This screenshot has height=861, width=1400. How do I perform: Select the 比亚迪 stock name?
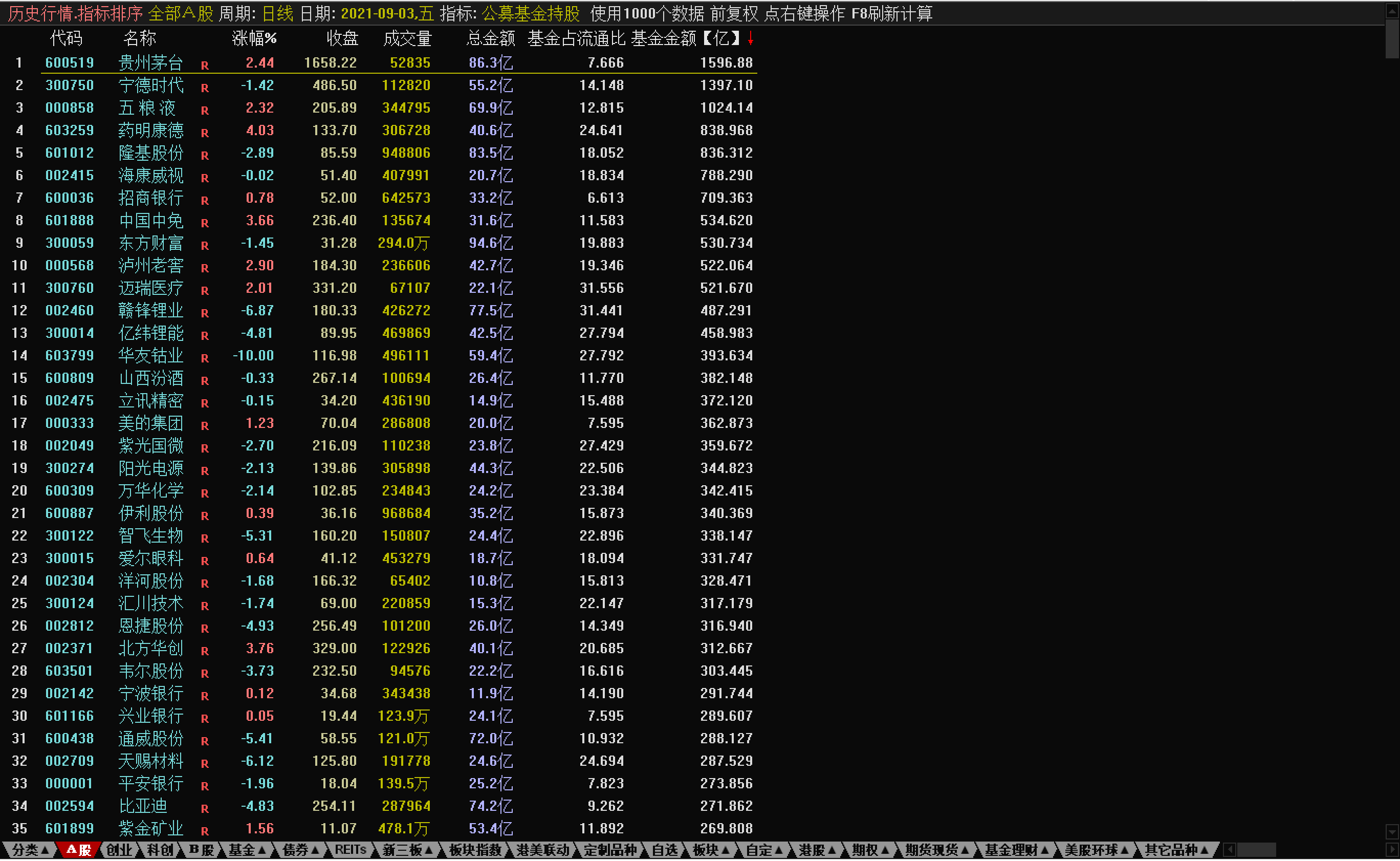pos(143,806)
